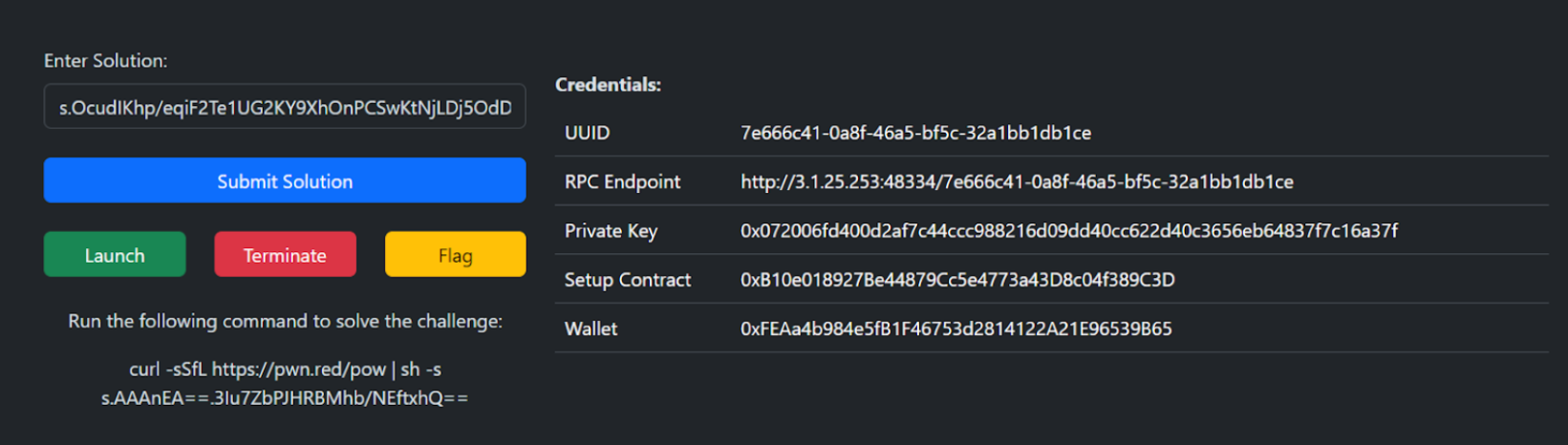The height and width of the screenshot is (445, 1568).
Task: Submit the solution with the blue button
Action: click(285, 180)
